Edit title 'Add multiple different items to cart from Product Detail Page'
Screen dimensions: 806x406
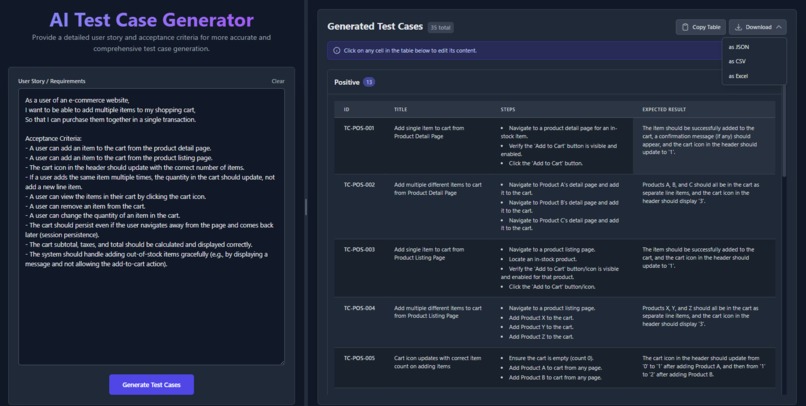pyautogui.click(x=438, y=207)
